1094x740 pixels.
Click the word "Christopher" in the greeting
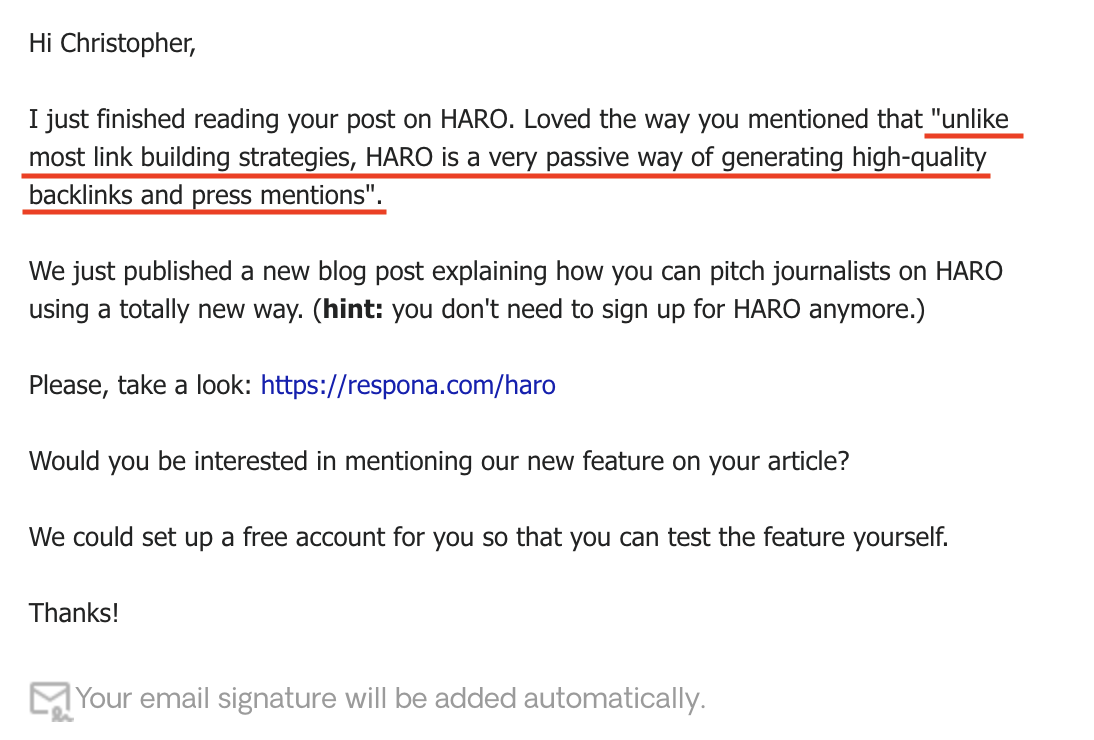(127, 45)
